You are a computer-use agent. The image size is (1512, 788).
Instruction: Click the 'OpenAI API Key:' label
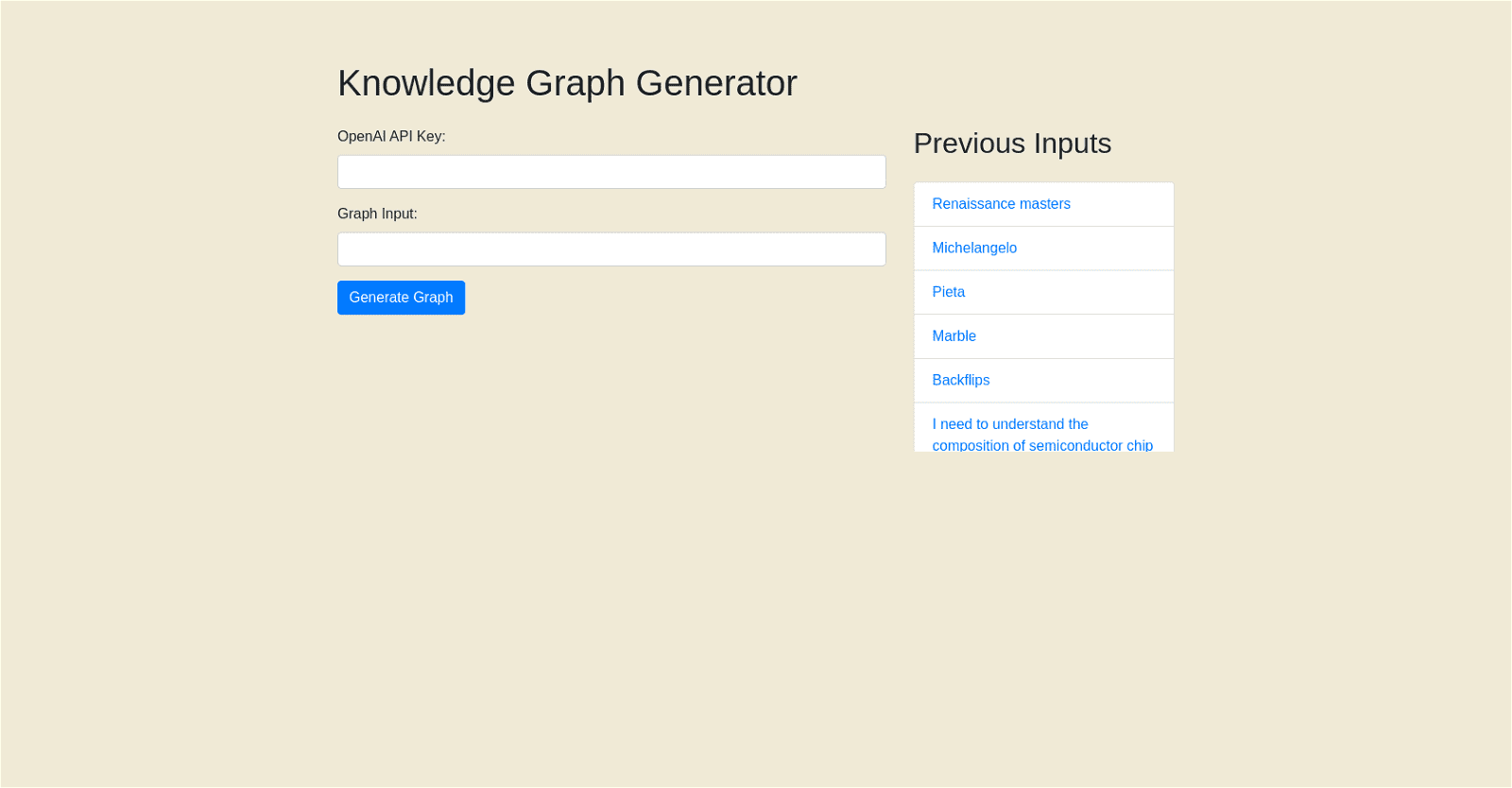tap(391, 136)
